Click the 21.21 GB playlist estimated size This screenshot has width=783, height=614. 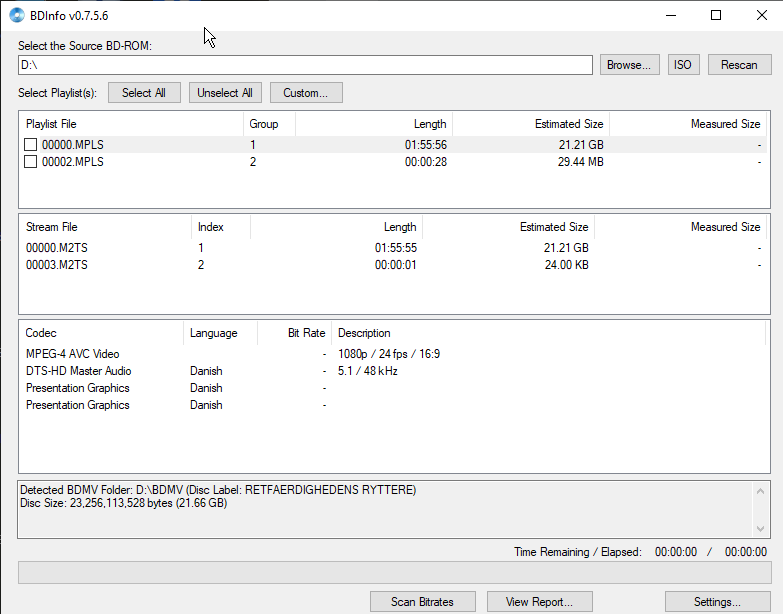pyautogui.click(x=581, y=145)
